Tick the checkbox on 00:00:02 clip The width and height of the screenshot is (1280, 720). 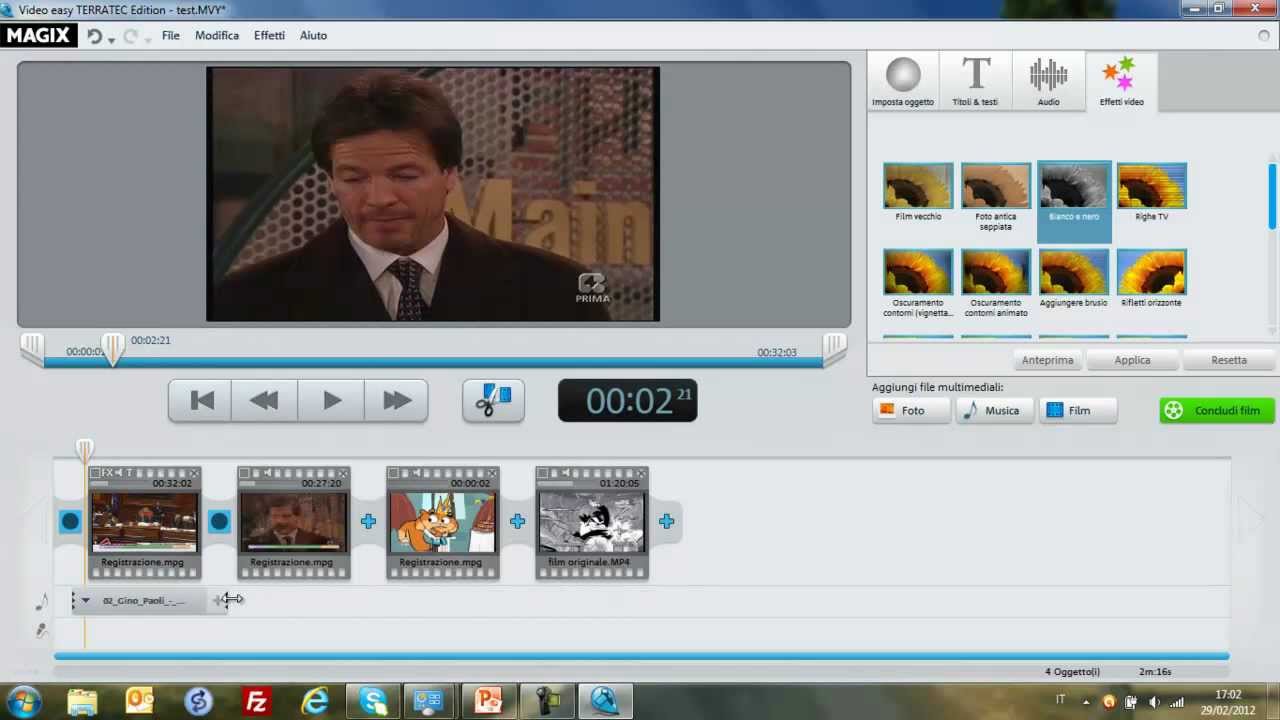393,473
